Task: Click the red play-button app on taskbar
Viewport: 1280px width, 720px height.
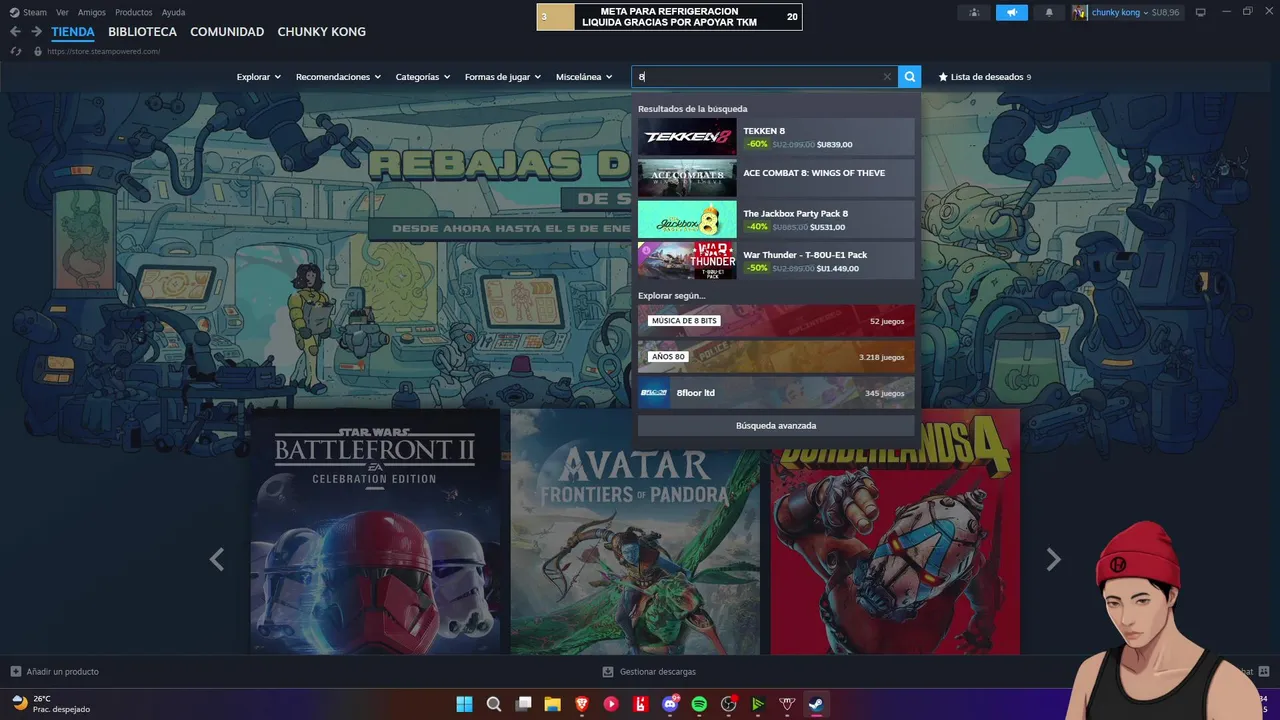Action: click(611, 704)
